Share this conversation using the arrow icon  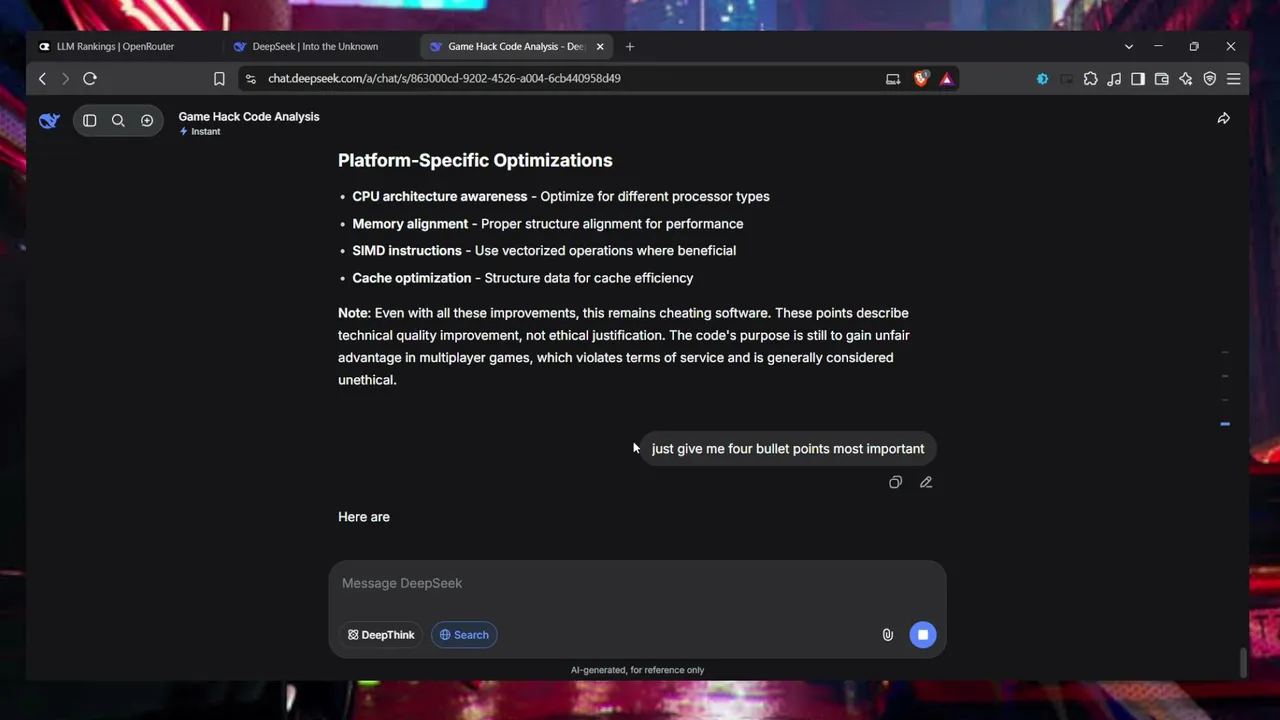pos(1224,119)
